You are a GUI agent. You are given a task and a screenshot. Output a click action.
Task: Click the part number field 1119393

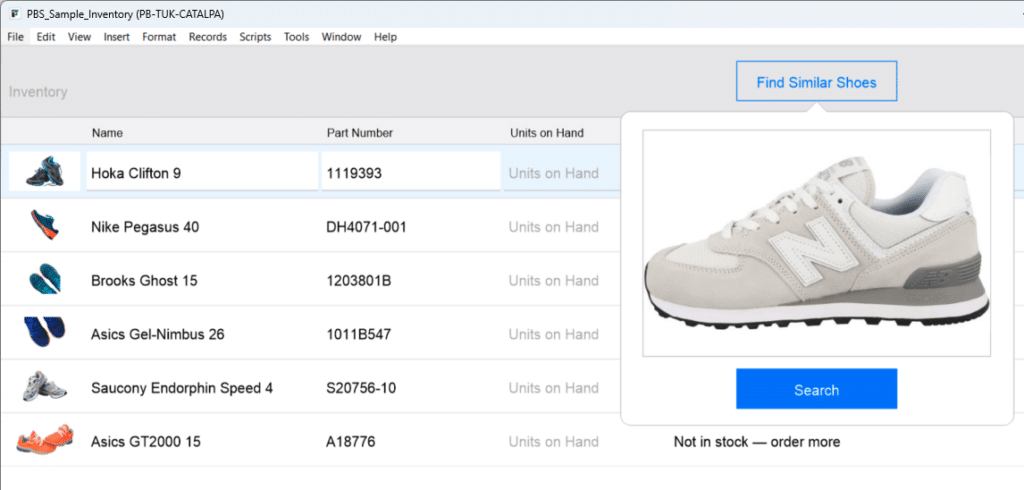pyautogui.click(x=411, y=172)
